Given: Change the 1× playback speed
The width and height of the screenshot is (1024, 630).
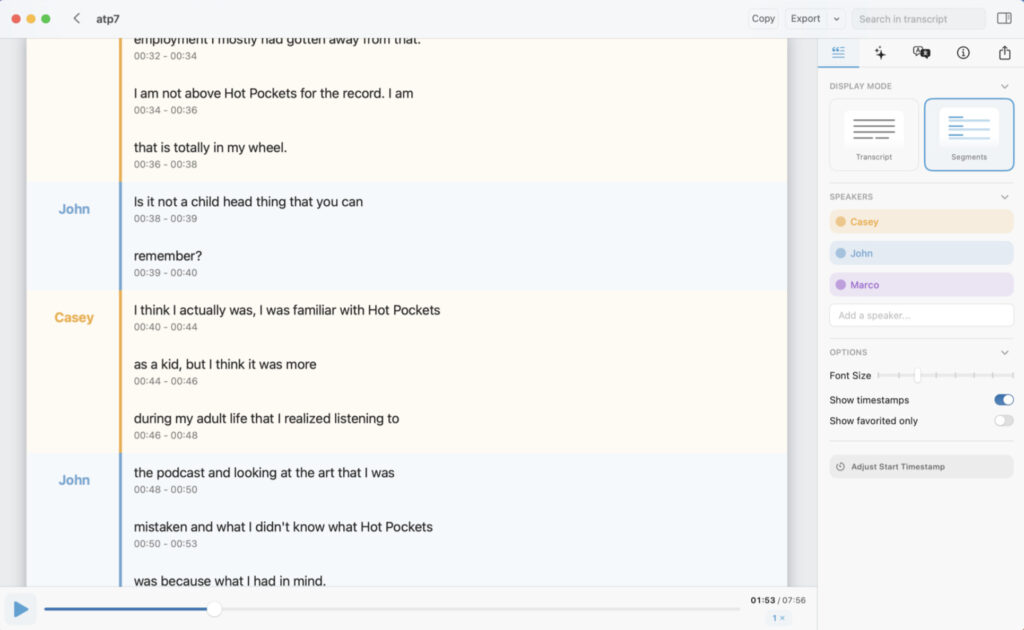Looking at the screenshot, I should pyautogui.click(x=778, y=618).
